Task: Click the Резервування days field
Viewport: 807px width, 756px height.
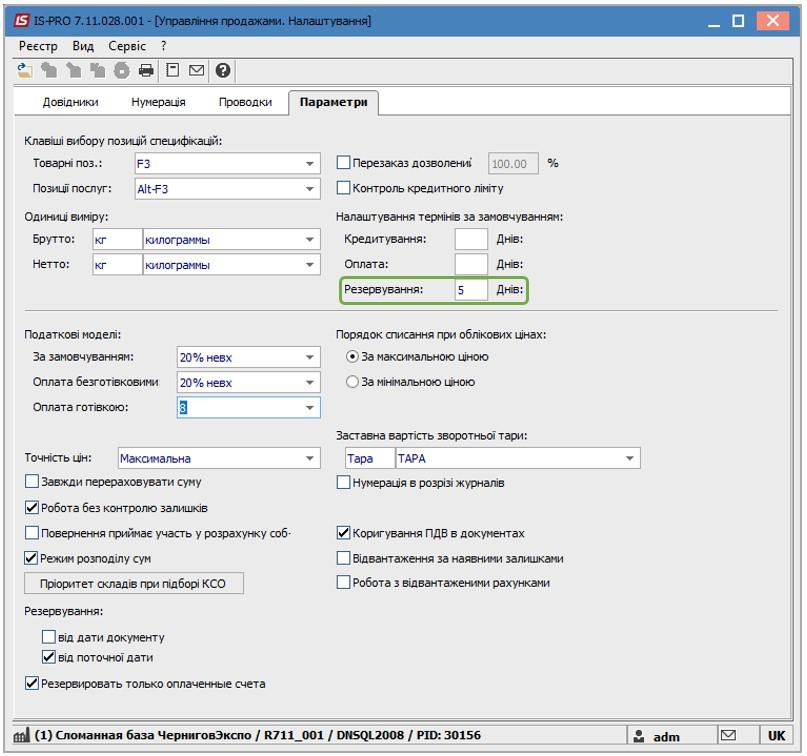Action: (x=471, y=290)
